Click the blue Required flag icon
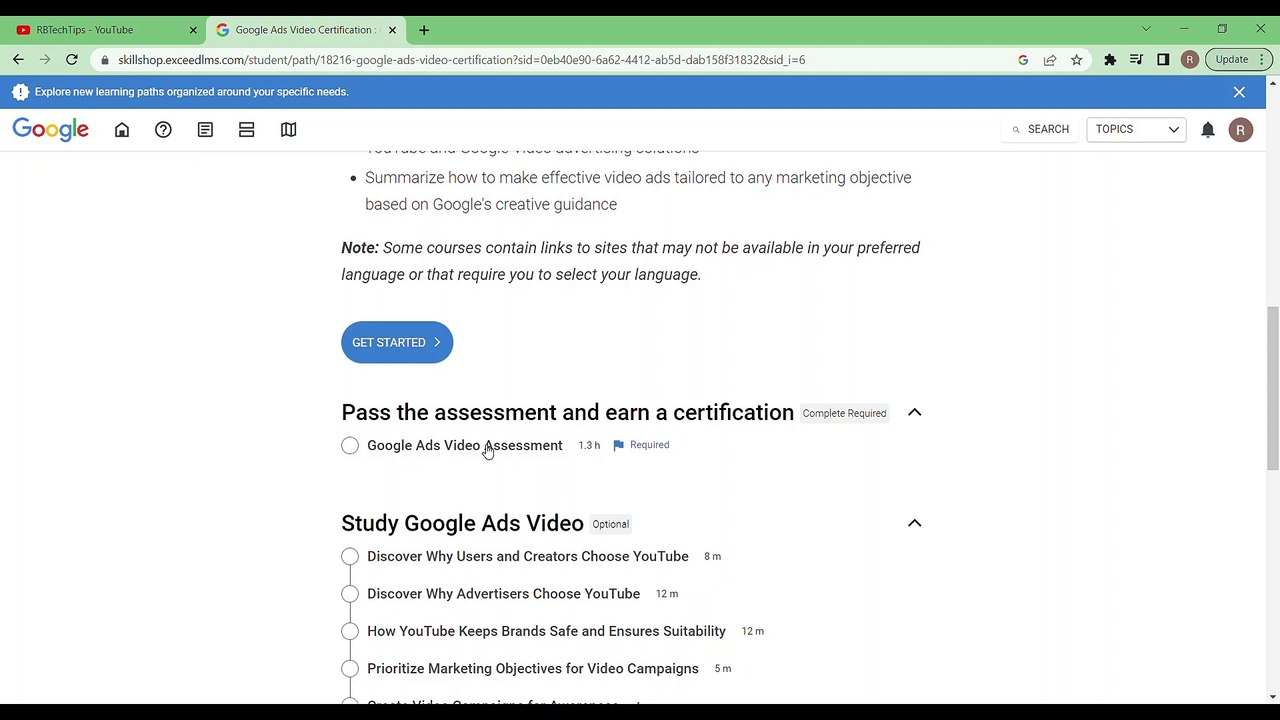 click(x=618, y=445)
